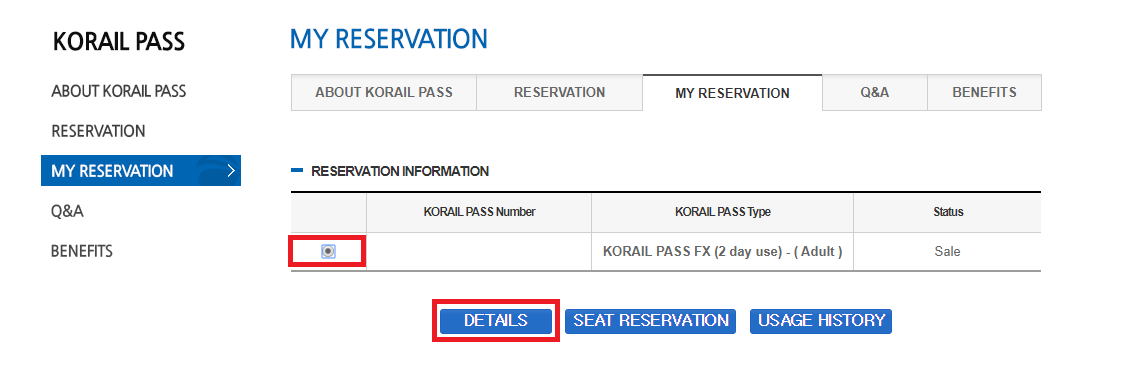This screenshot has height=365, width=1140.
Task: Click the KORAIL PASS sidebar heading
Action: click(119, 42)
